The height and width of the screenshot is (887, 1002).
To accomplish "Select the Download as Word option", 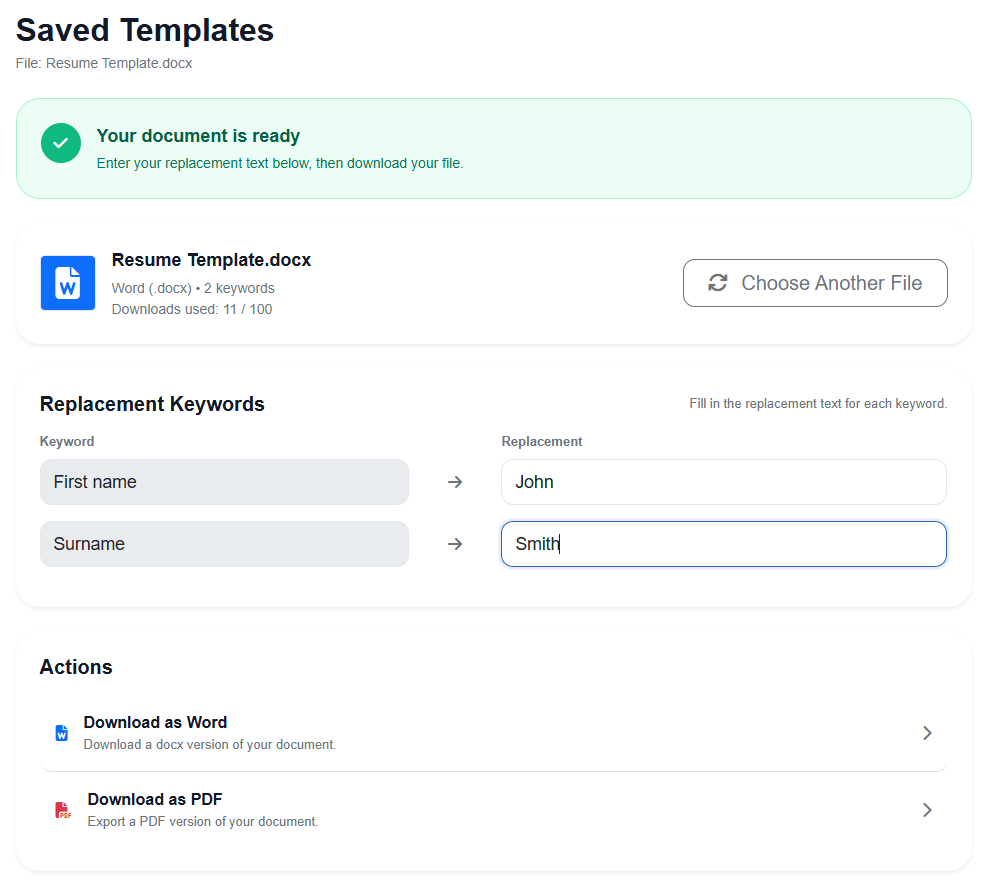I will pos(155,722).
